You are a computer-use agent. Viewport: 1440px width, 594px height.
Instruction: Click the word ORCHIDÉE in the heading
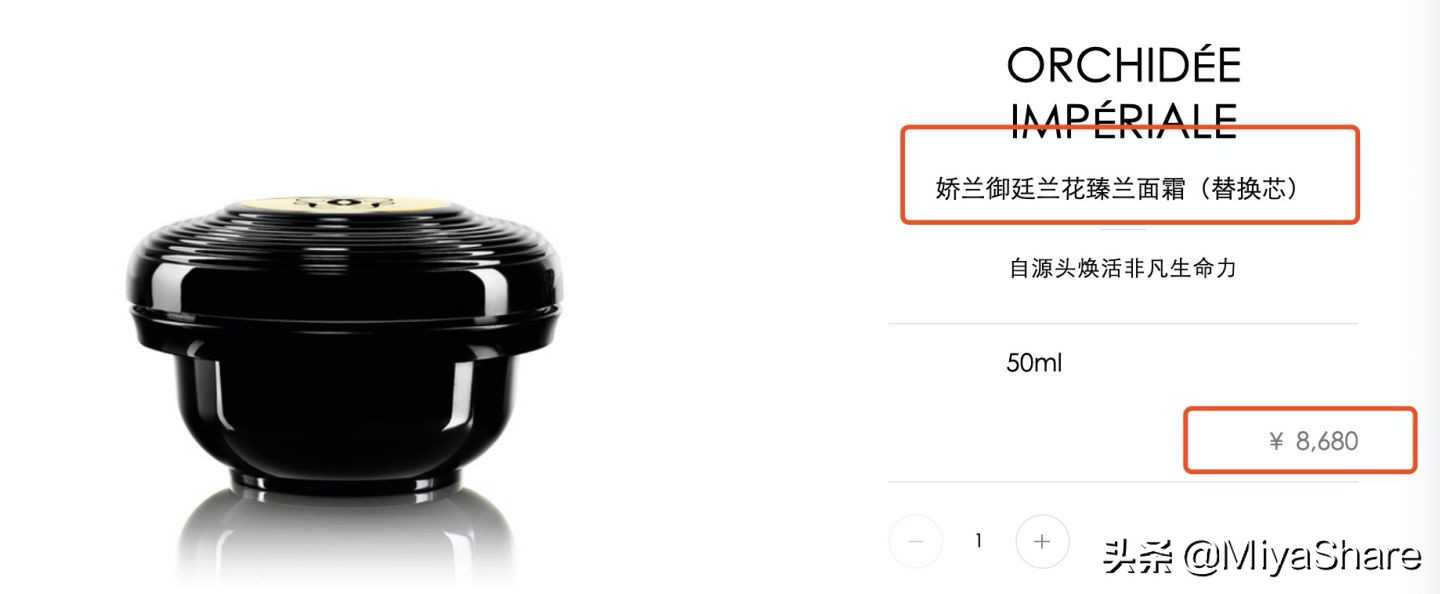point(1123,65)
